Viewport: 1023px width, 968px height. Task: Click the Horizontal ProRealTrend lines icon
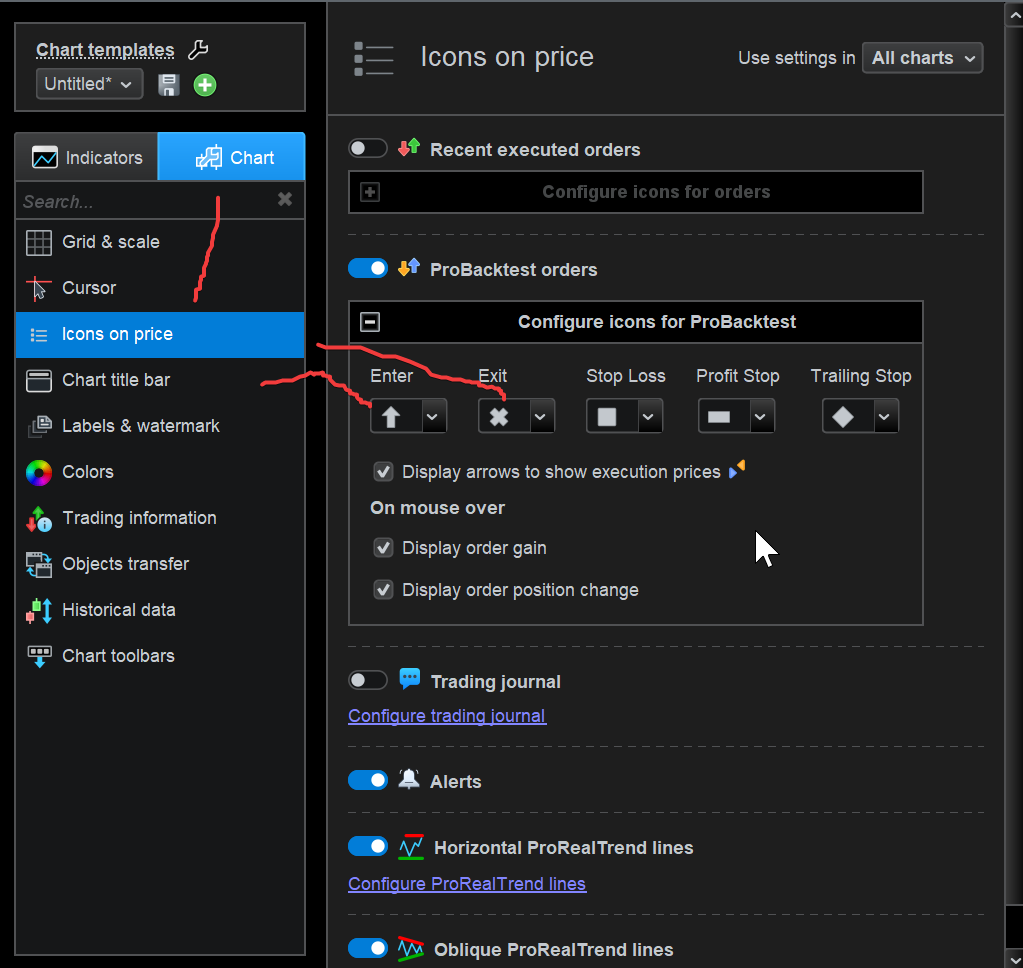point(411,847)
